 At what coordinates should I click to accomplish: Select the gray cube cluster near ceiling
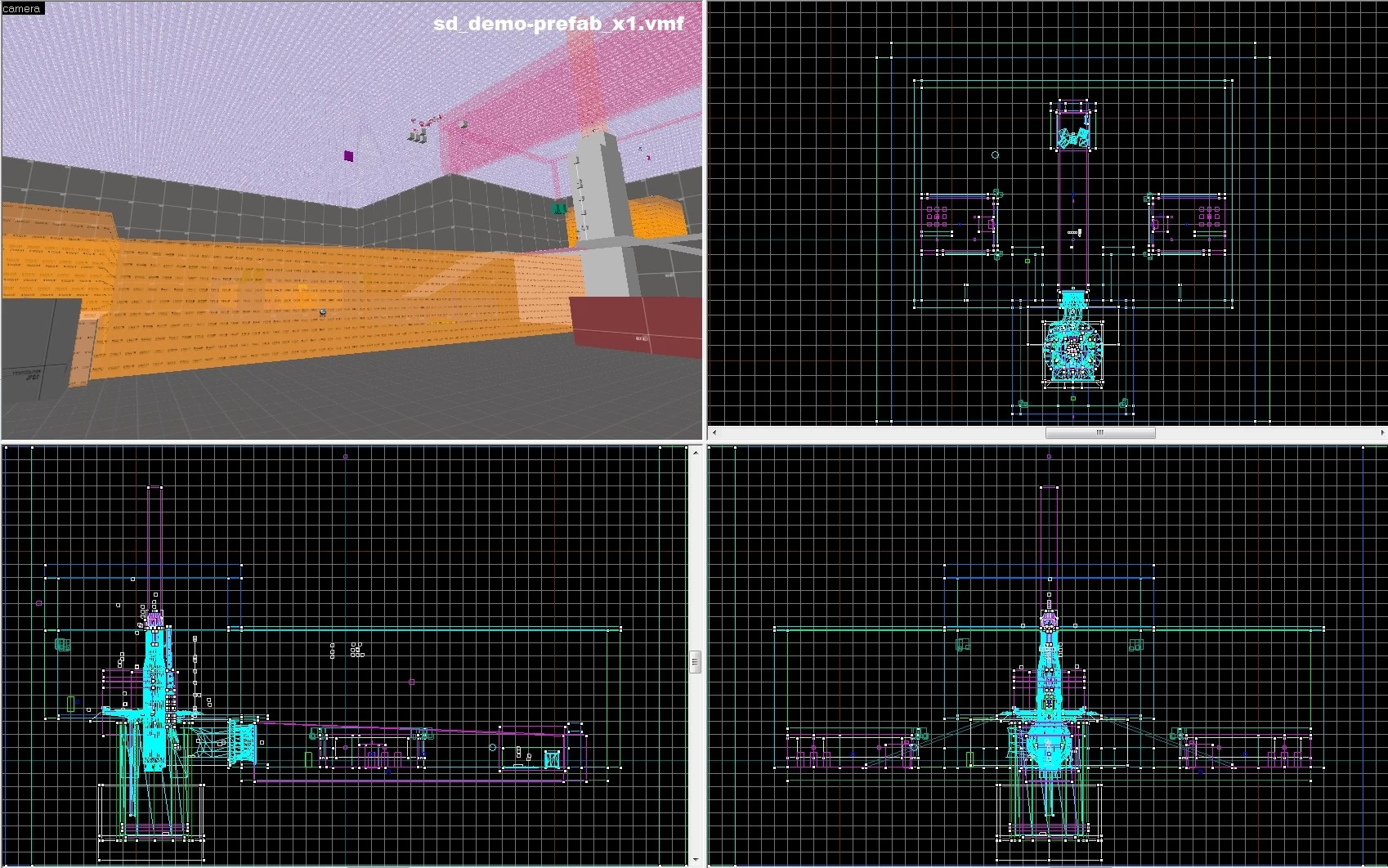pos(419,135)
